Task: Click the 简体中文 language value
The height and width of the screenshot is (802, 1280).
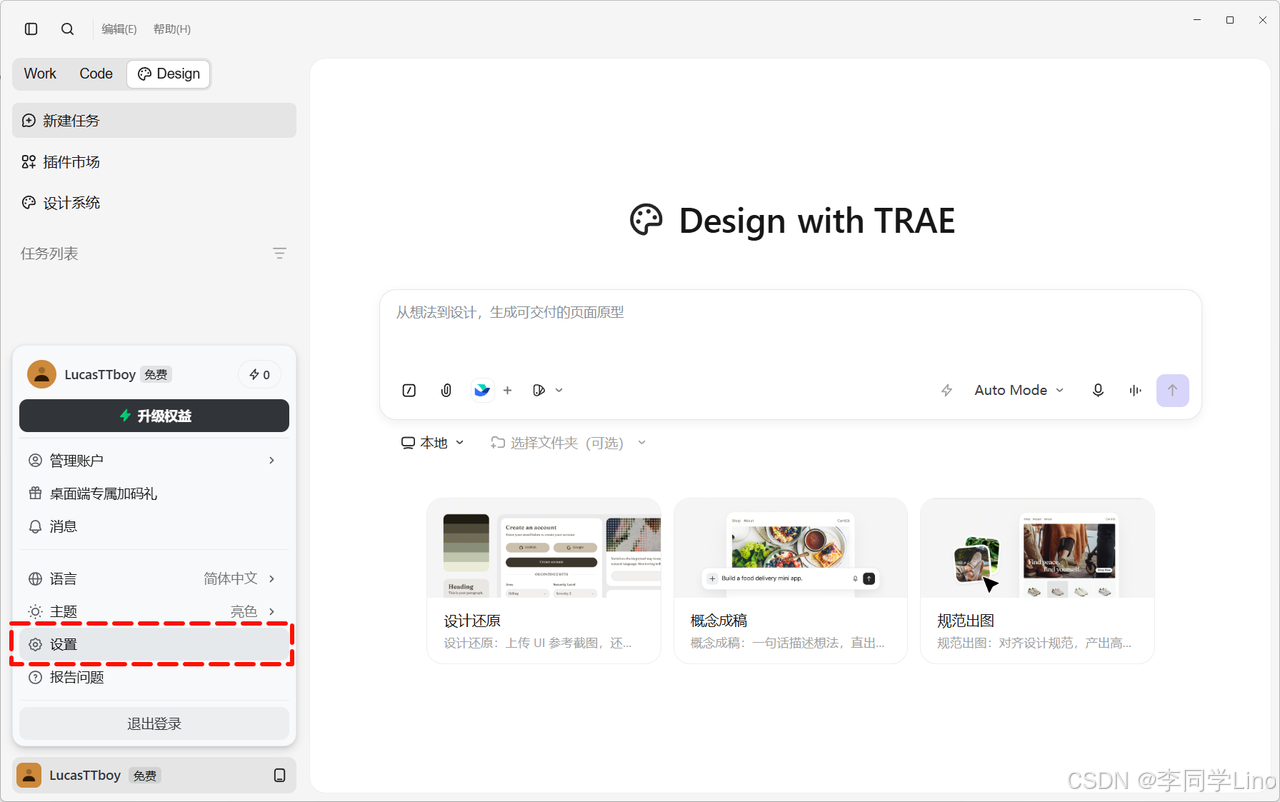Action: pyautogui.click(x=230, y=578)
